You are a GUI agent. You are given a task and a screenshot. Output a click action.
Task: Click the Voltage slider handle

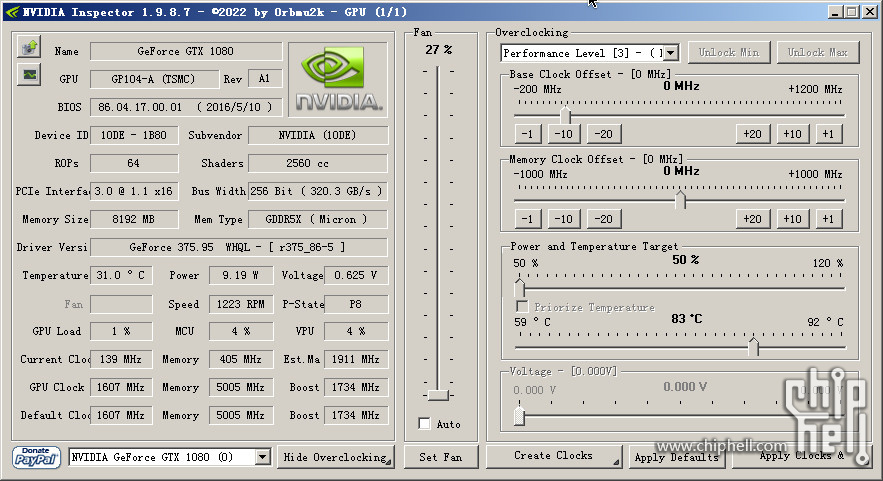(x=519, y=416)
